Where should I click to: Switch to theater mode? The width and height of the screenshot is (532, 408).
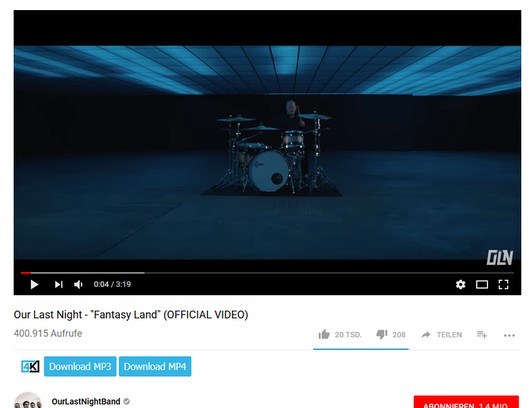(482, 285)
